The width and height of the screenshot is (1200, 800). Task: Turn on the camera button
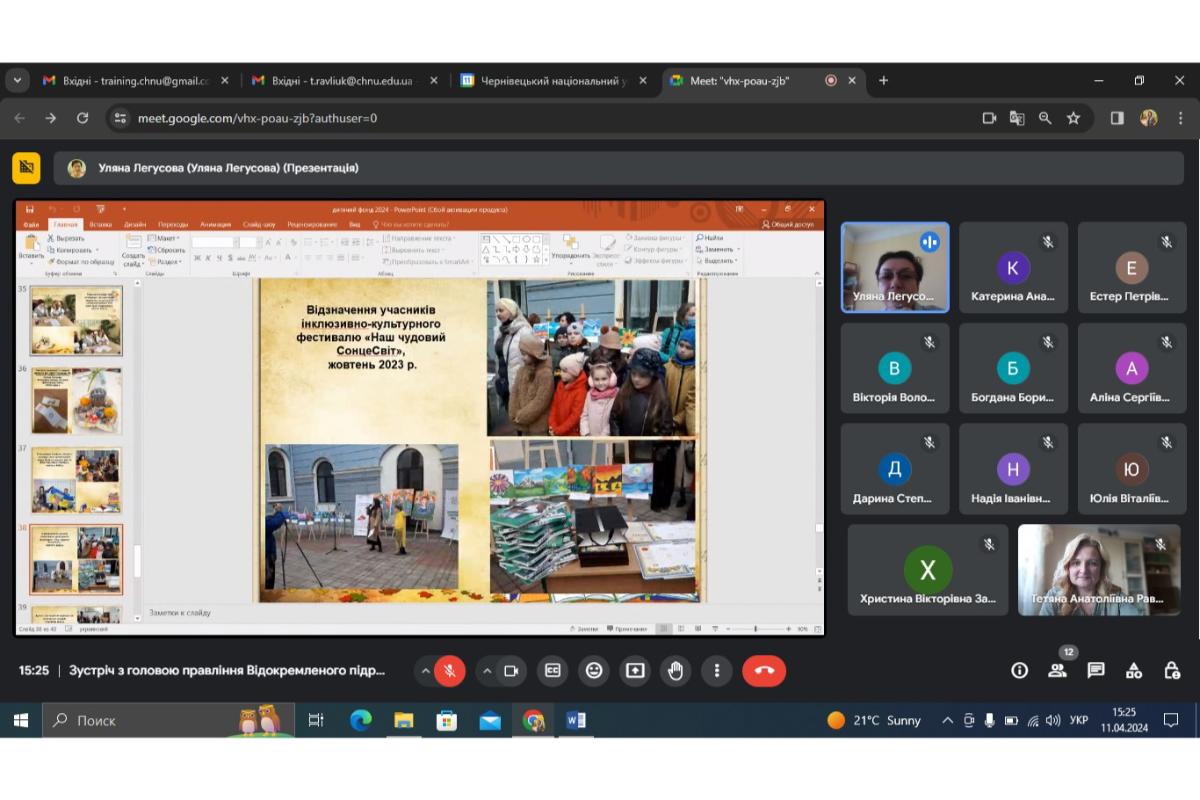click(511, 671)
